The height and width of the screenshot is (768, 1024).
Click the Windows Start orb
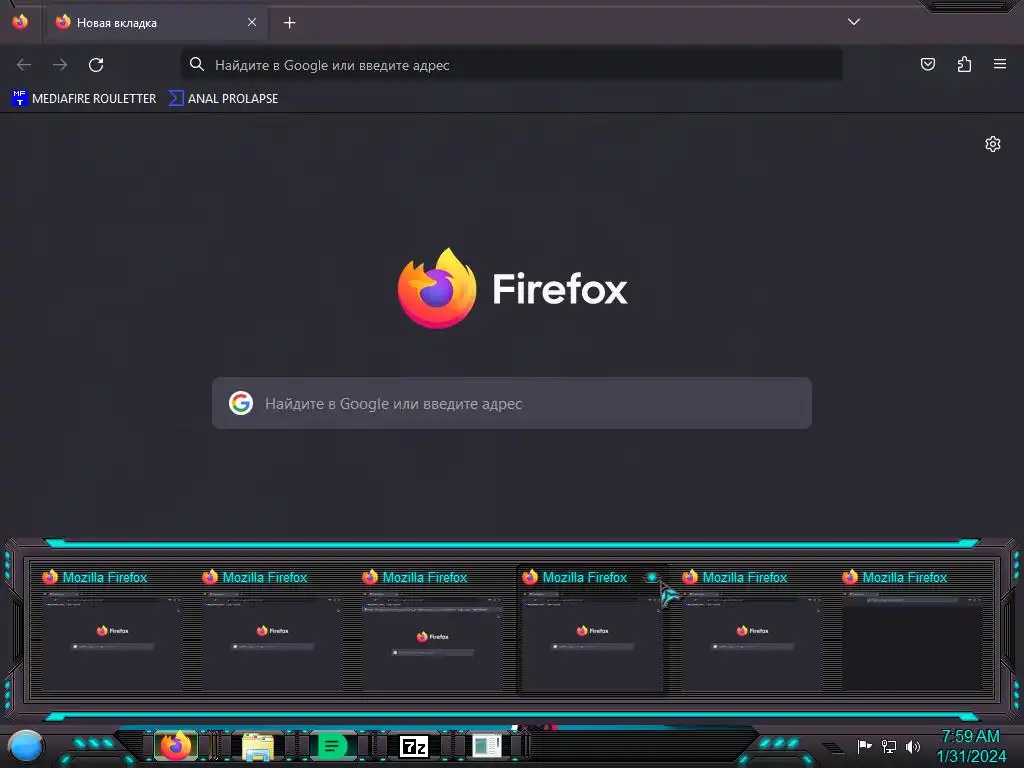tap(26, 746)
